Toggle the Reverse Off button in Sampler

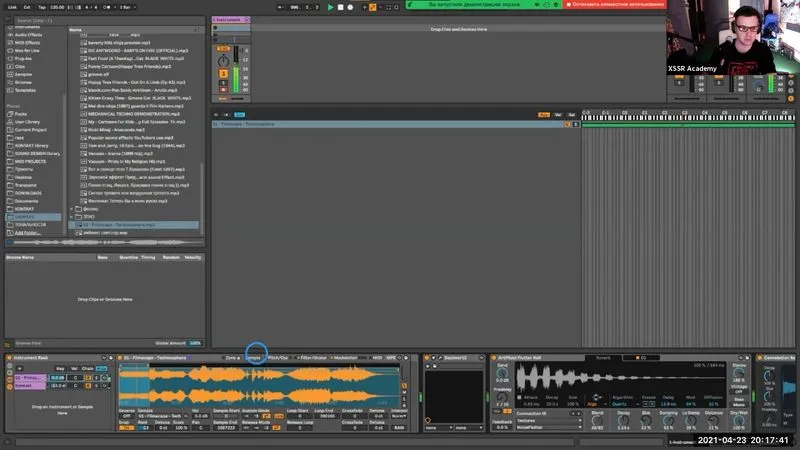[x=127, y=416]
